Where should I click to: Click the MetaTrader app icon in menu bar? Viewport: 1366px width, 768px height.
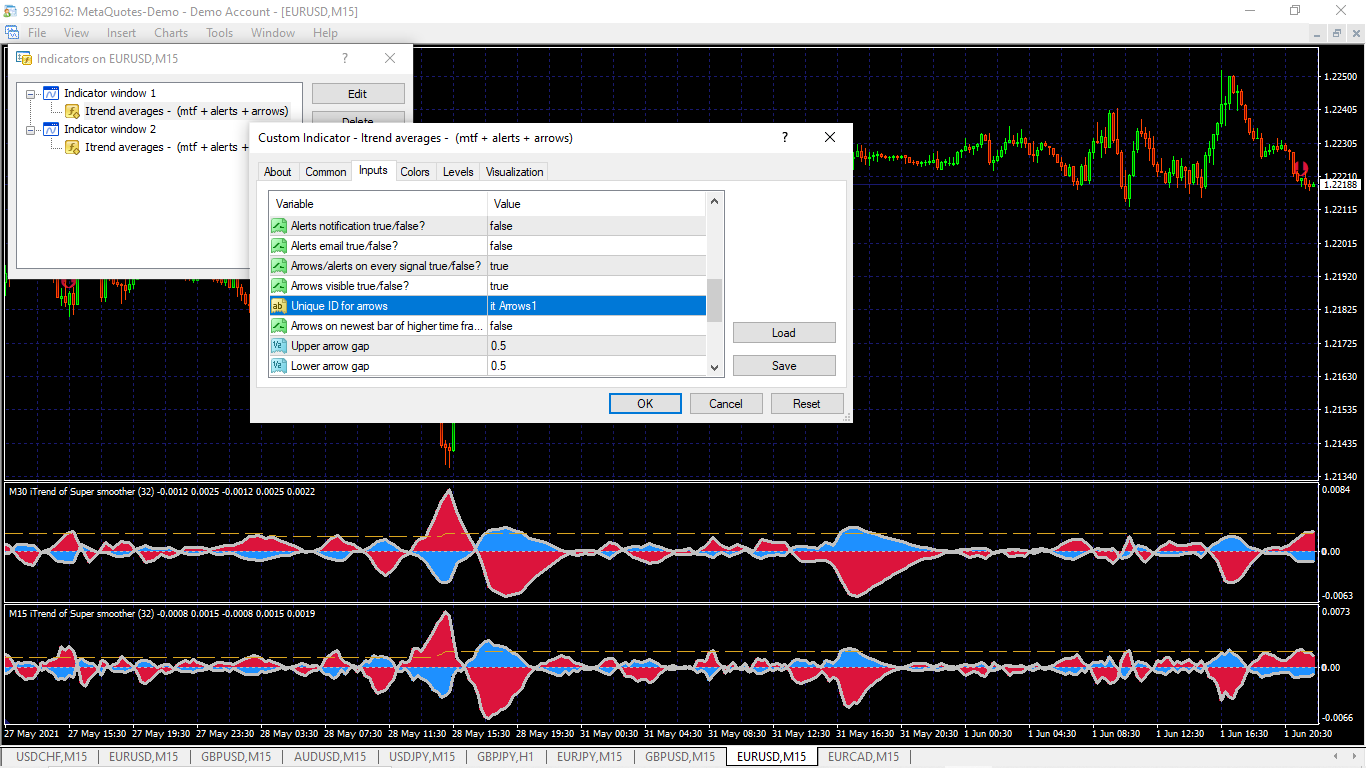click(12, 33)
